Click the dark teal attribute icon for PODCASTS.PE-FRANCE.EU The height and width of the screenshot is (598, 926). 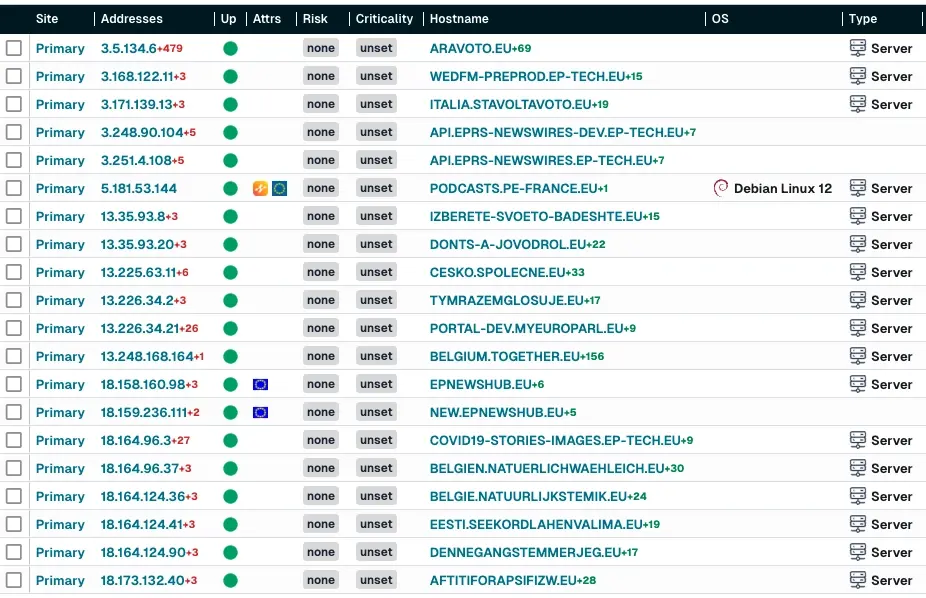(279, 188)
